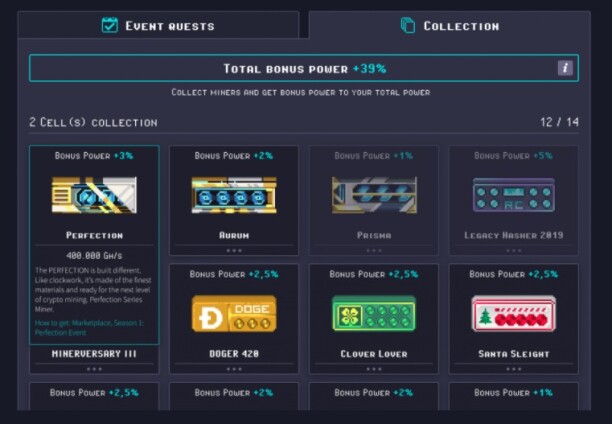Select the Doger 420 miner image

(234, 314)
